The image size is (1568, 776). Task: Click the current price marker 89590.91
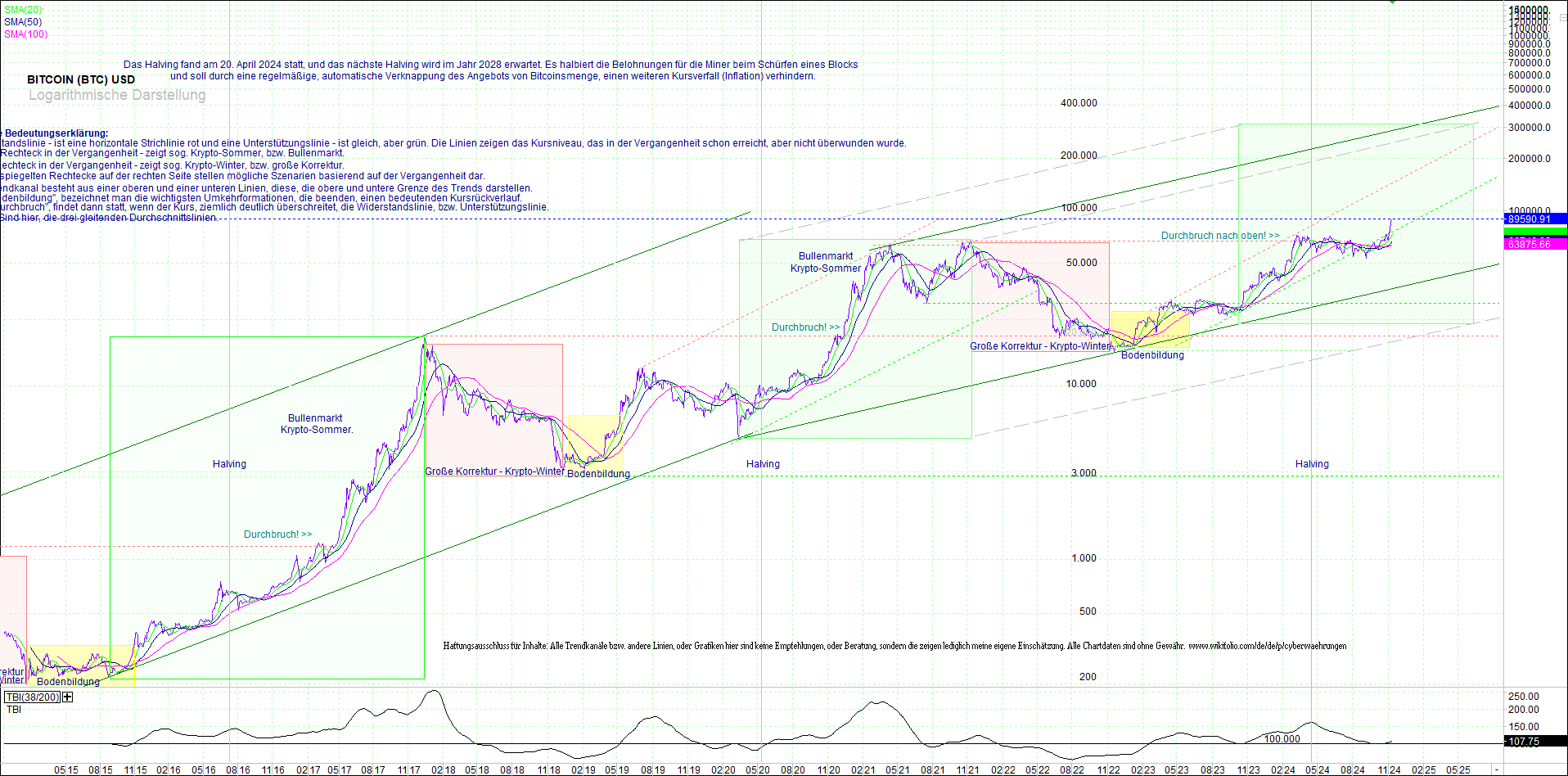[x=1535, y=219]
